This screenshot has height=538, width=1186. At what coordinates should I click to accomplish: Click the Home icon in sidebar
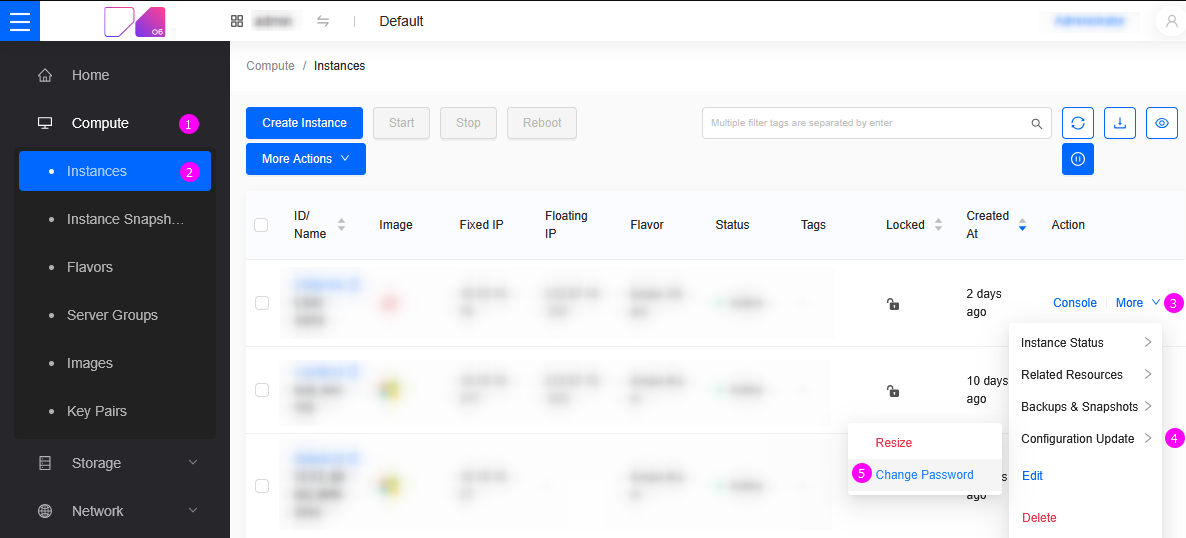pos(45,76)
